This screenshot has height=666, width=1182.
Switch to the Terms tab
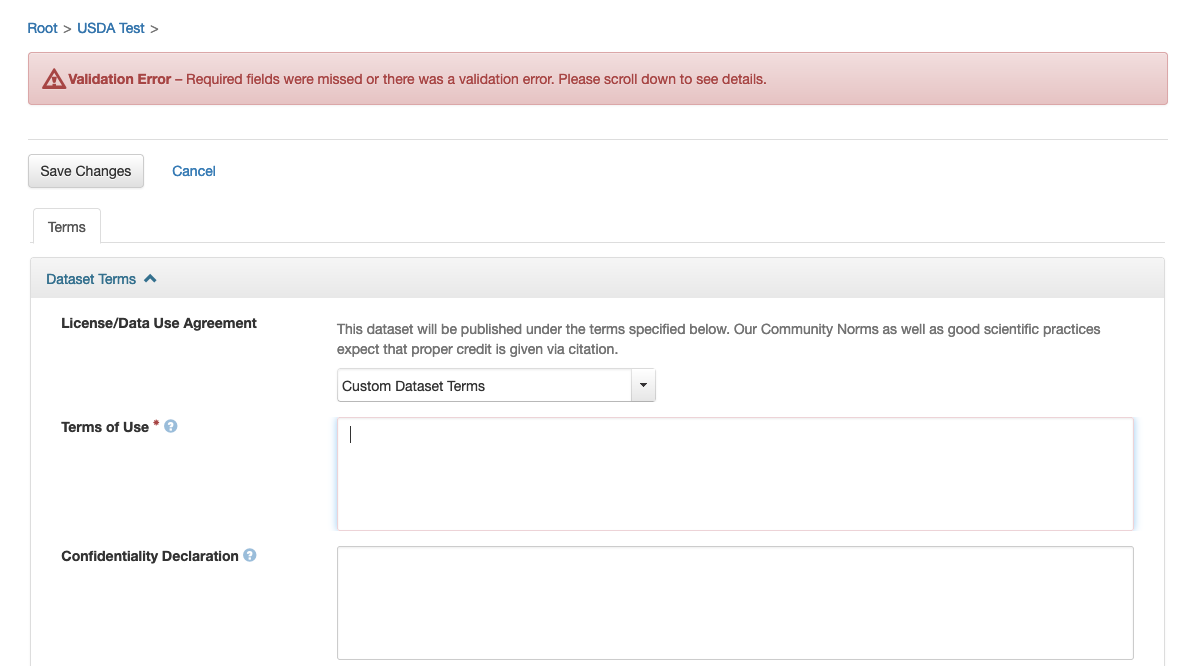pos(67,227)
